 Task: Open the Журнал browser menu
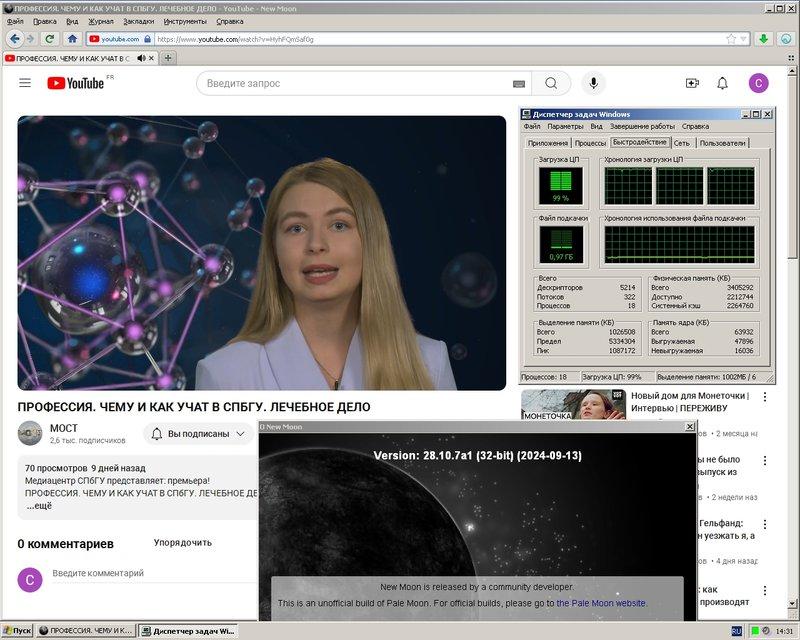[101, 21]
